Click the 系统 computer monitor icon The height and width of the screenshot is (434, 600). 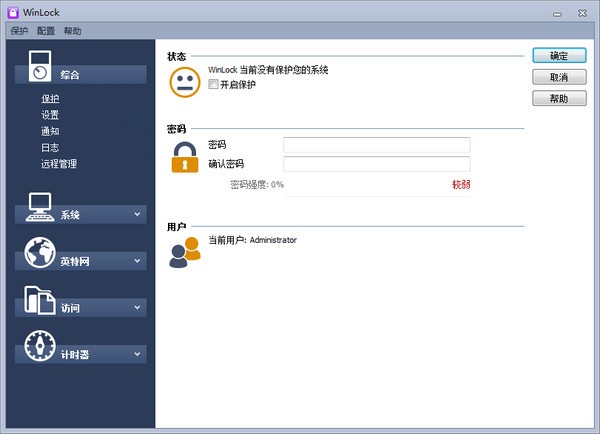point(39,207)
